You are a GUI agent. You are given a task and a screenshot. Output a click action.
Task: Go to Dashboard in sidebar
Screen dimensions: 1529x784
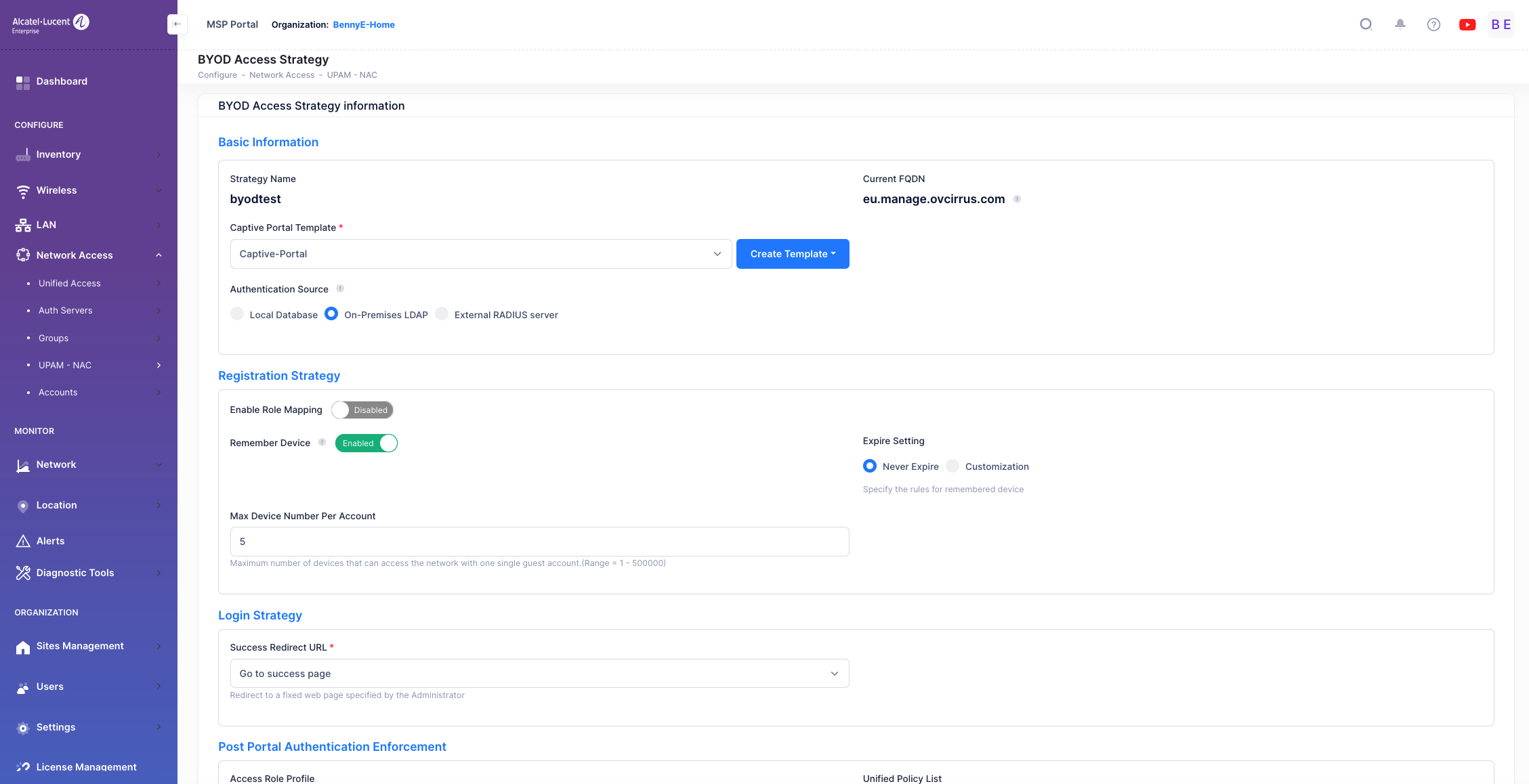pyautogui.click(x=62, y=81)
